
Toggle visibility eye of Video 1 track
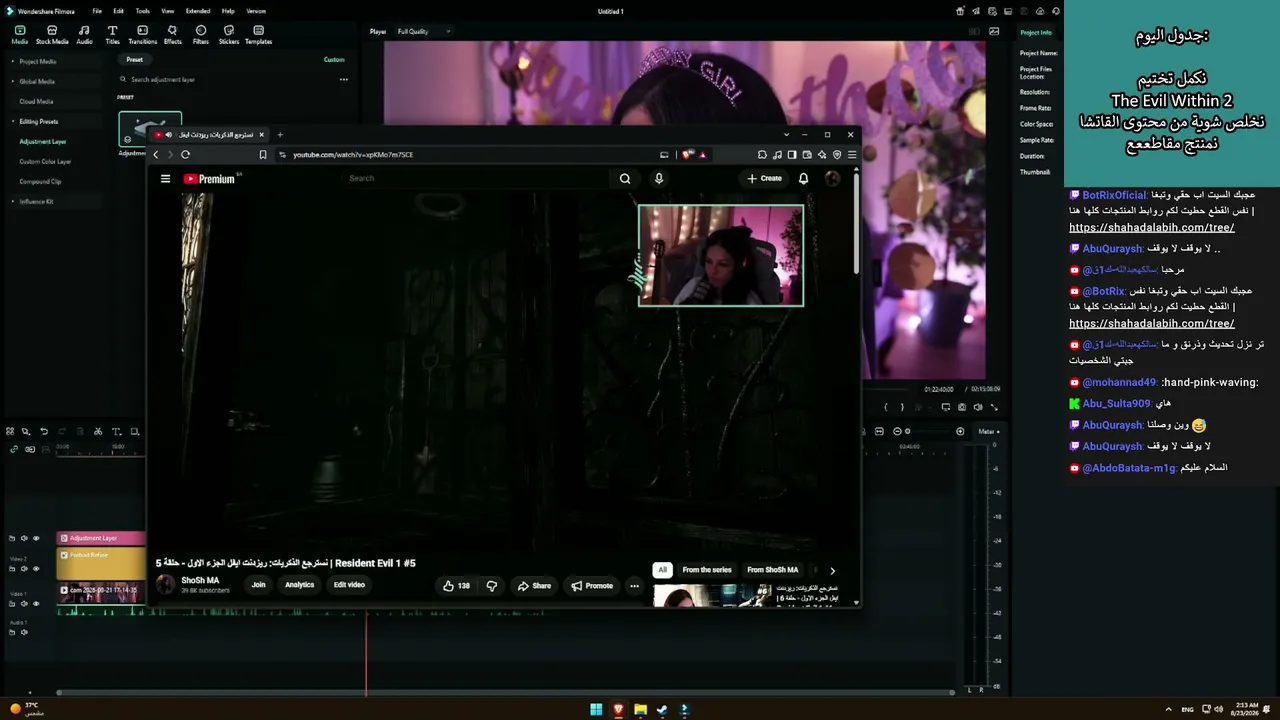pos(36,603)
